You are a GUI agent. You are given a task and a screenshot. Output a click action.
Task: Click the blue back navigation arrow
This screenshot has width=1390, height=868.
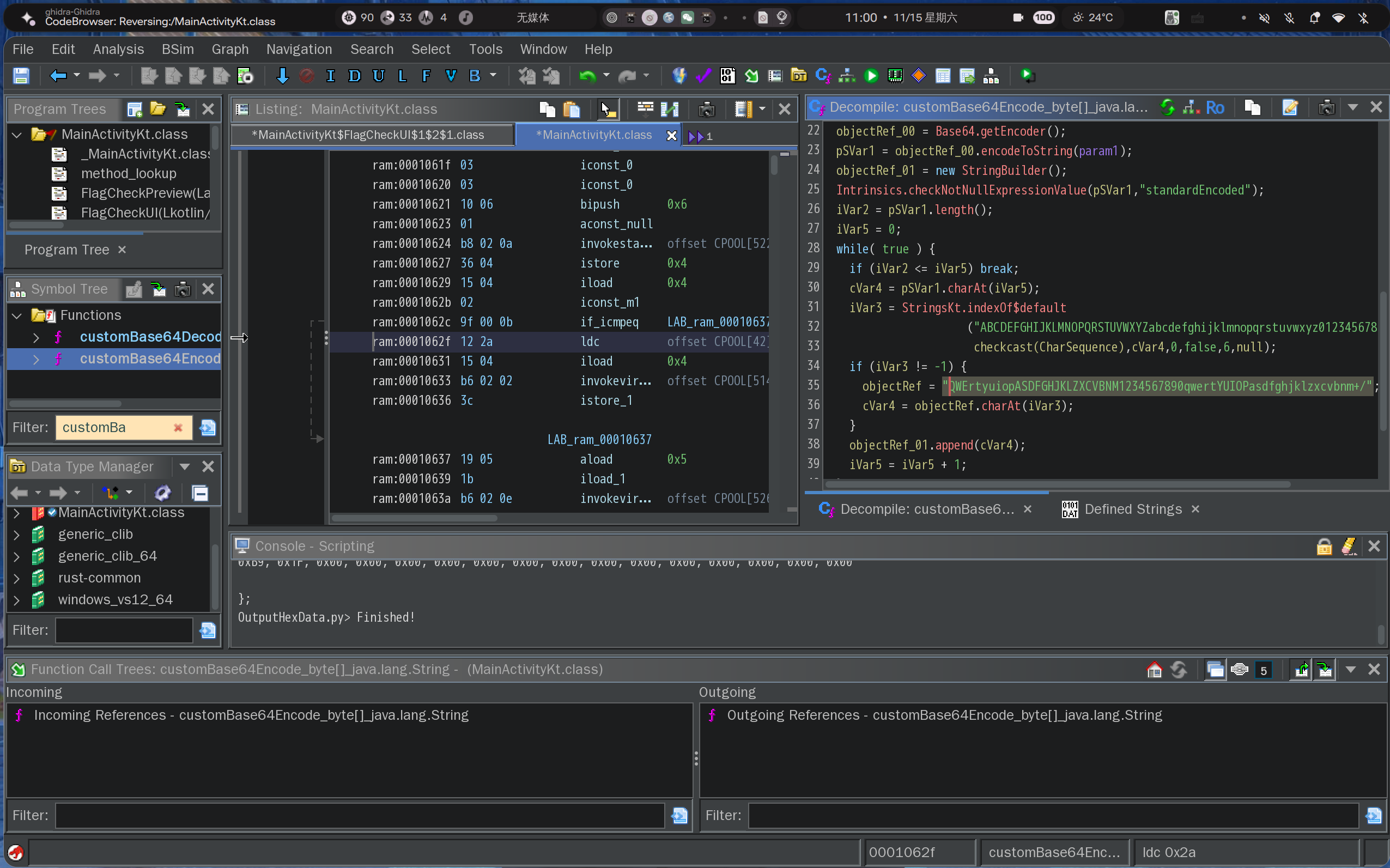coord(58,76)
